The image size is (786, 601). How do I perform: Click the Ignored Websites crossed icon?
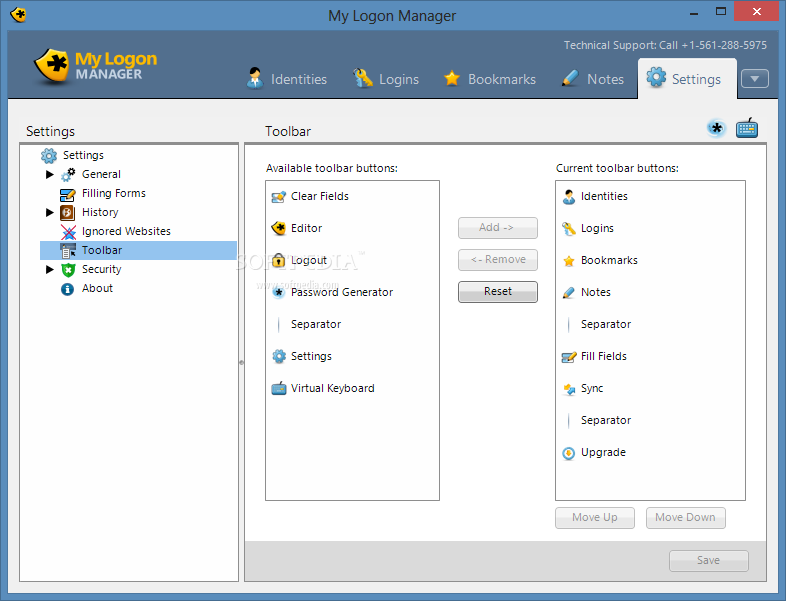[x=68, y=232]
